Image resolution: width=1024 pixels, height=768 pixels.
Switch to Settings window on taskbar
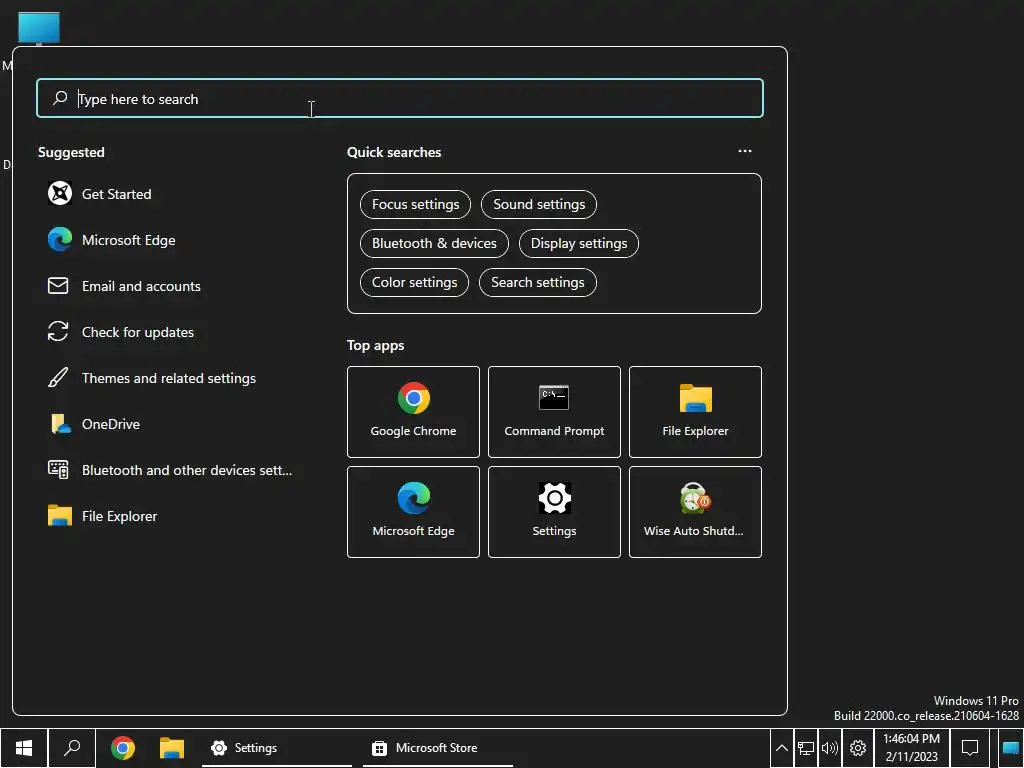pyautogui.click(x=277, y=748)
